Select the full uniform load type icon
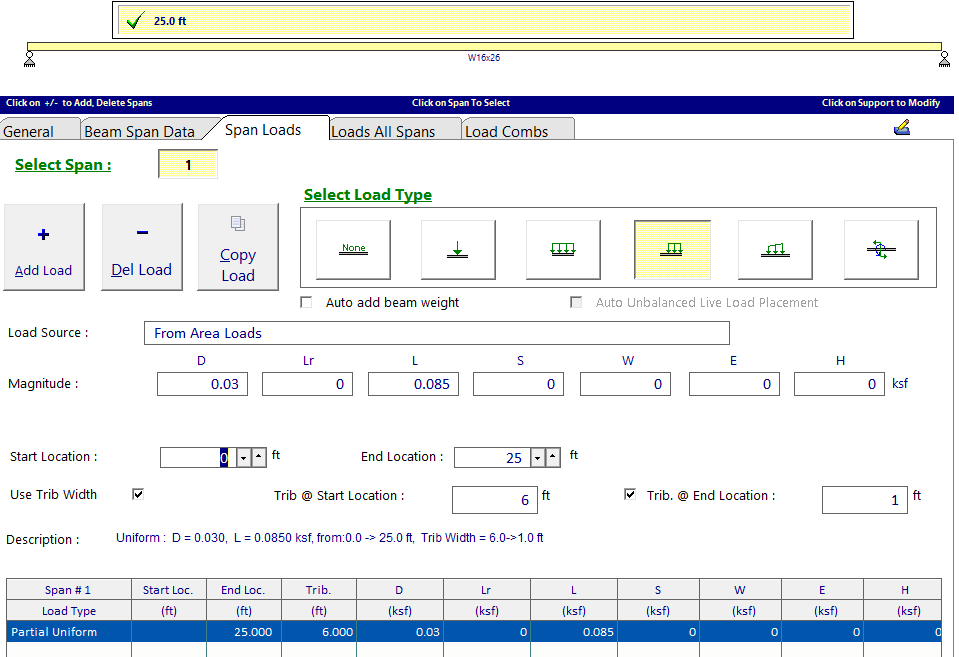The height and width of the screenshot is (657, 959). click(563, 250)
